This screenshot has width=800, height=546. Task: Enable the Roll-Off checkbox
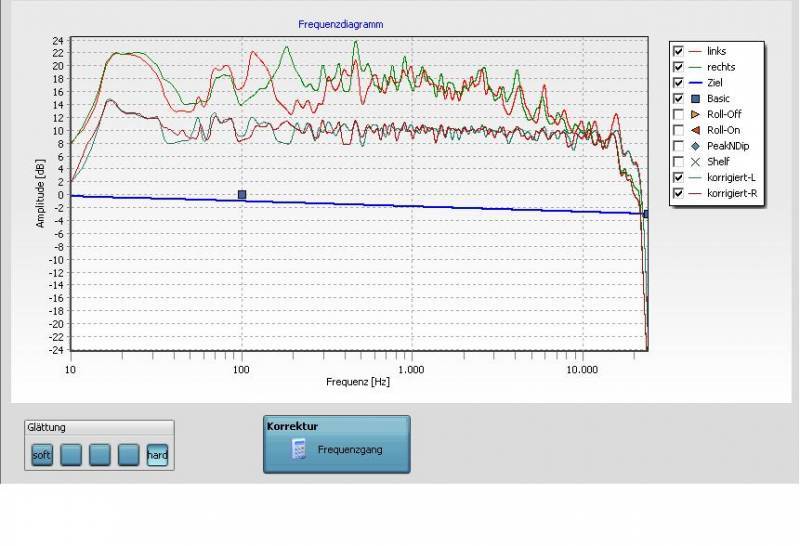coord(678,114)
